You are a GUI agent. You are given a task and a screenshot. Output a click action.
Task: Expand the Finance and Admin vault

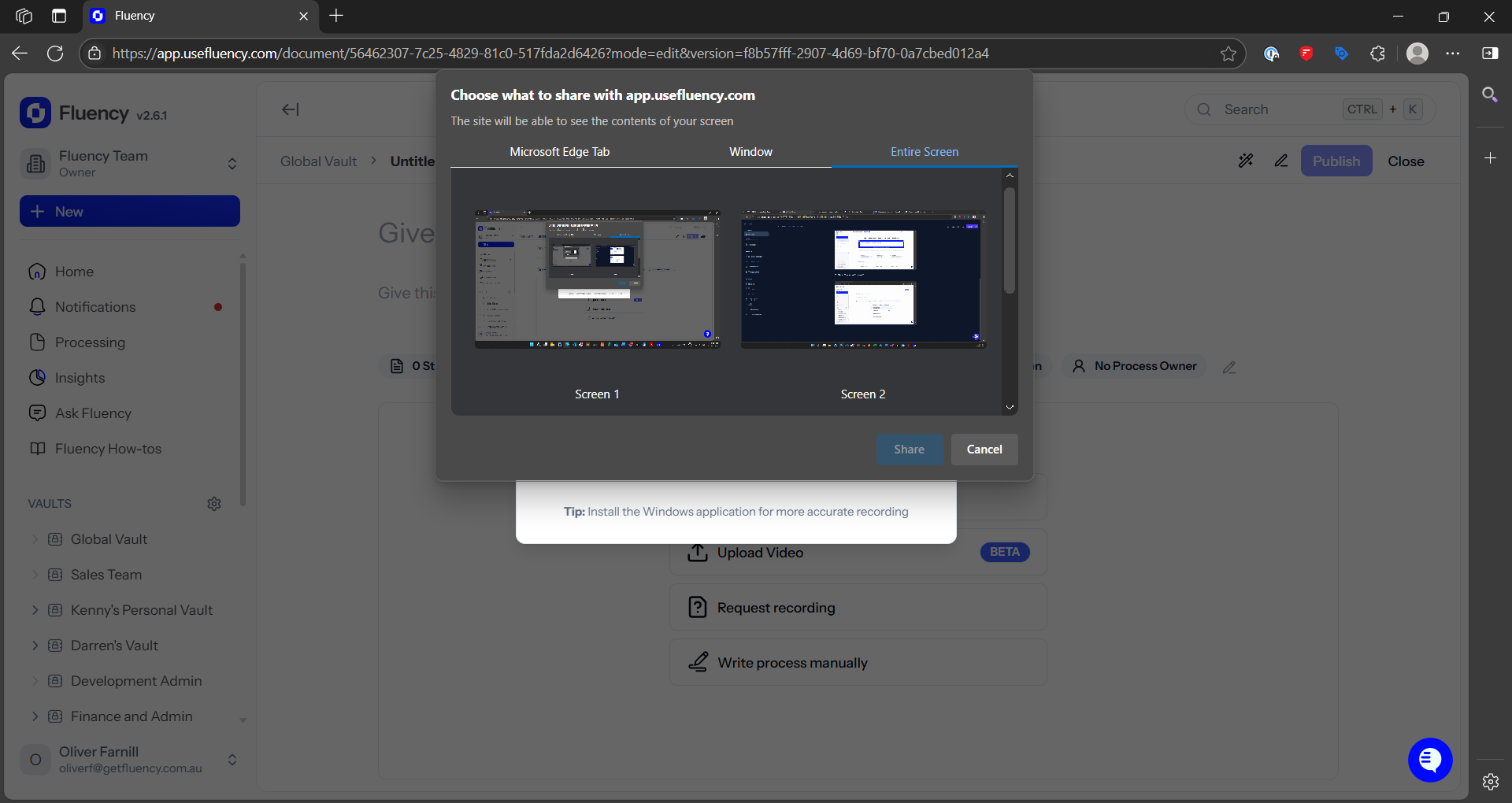[x=35, y=716]
